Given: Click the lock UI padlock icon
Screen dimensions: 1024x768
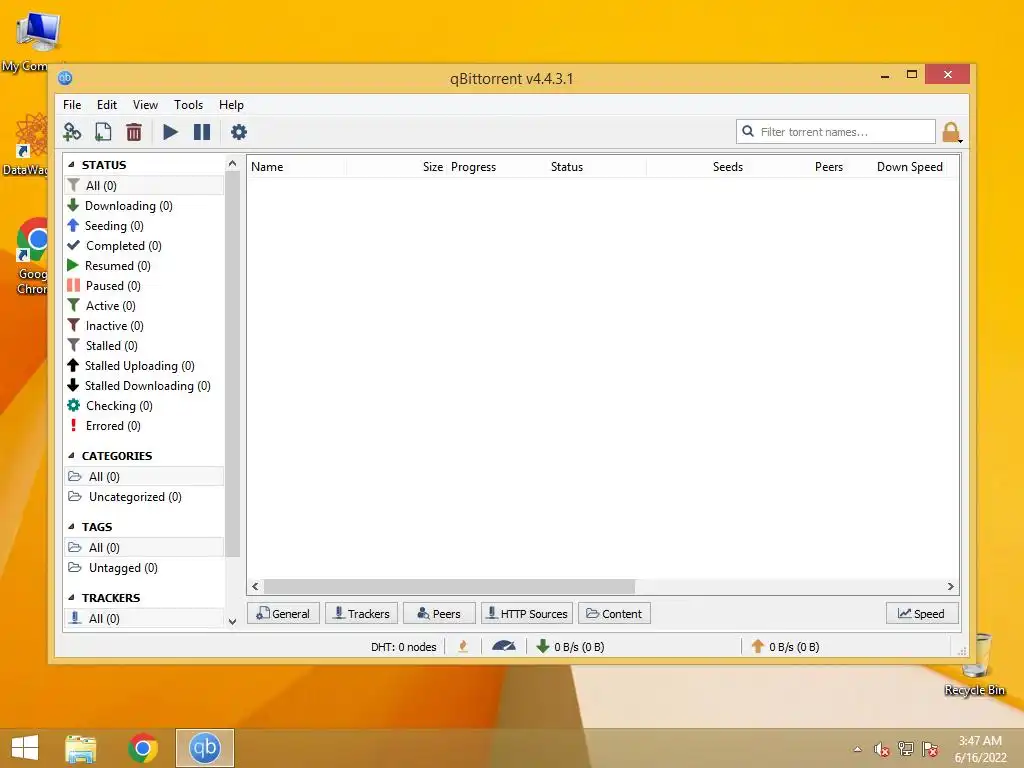Looking at the screenshot, I should pos(951,132).
